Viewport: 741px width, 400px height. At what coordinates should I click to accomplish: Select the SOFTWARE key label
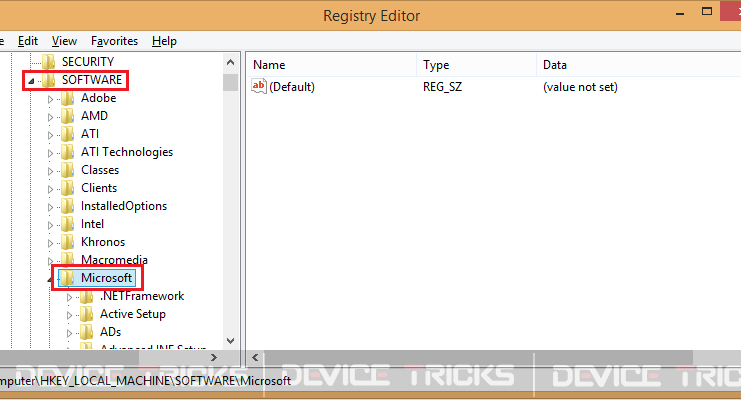92,80
